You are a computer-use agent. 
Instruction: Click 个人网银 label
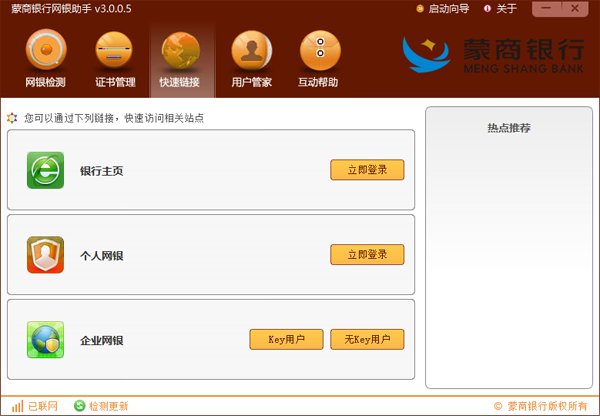(101, 256)
